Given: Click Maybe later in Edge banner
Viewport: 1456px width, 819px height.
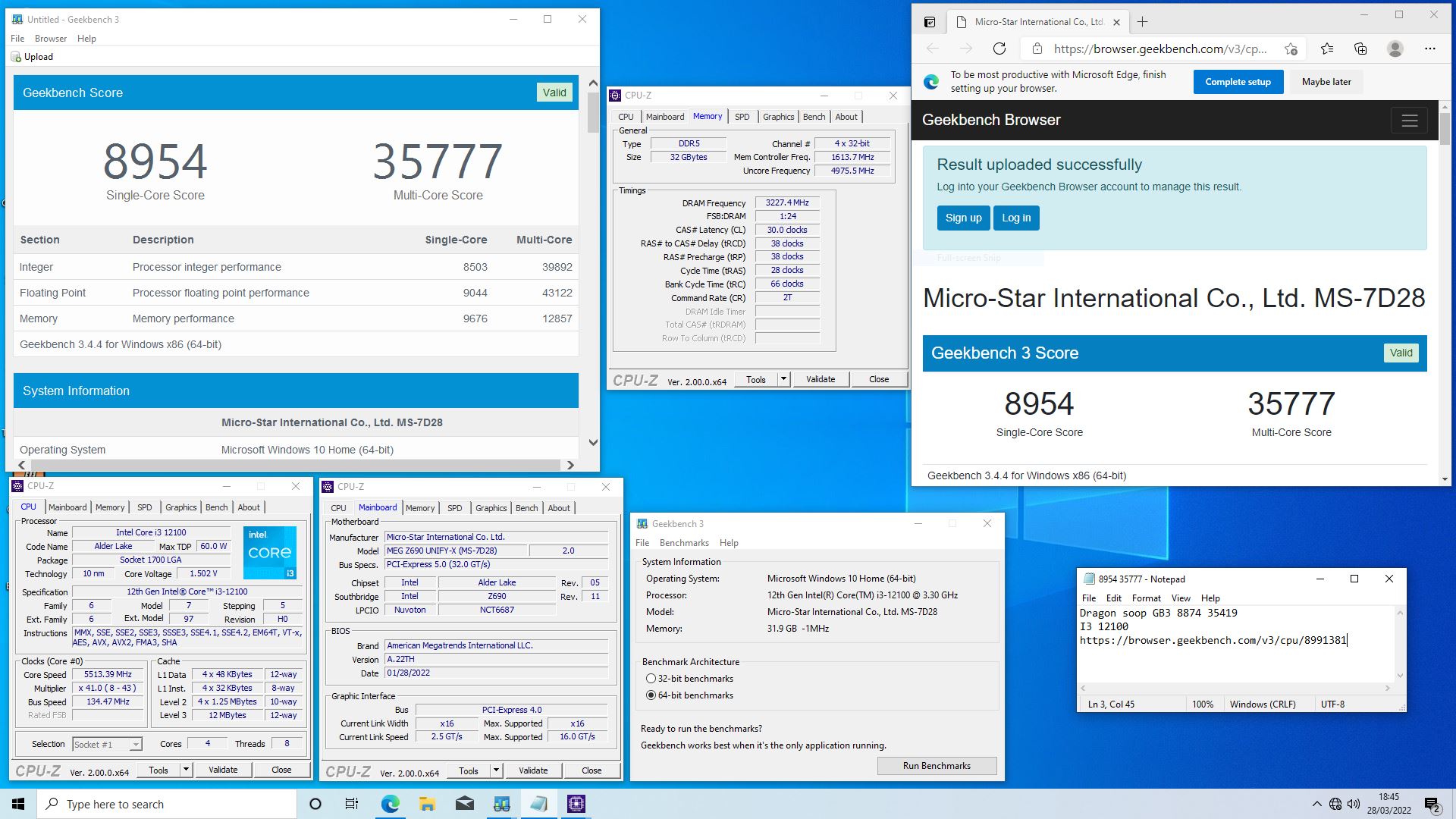Looking at the screenshot, I should 1326,82.
